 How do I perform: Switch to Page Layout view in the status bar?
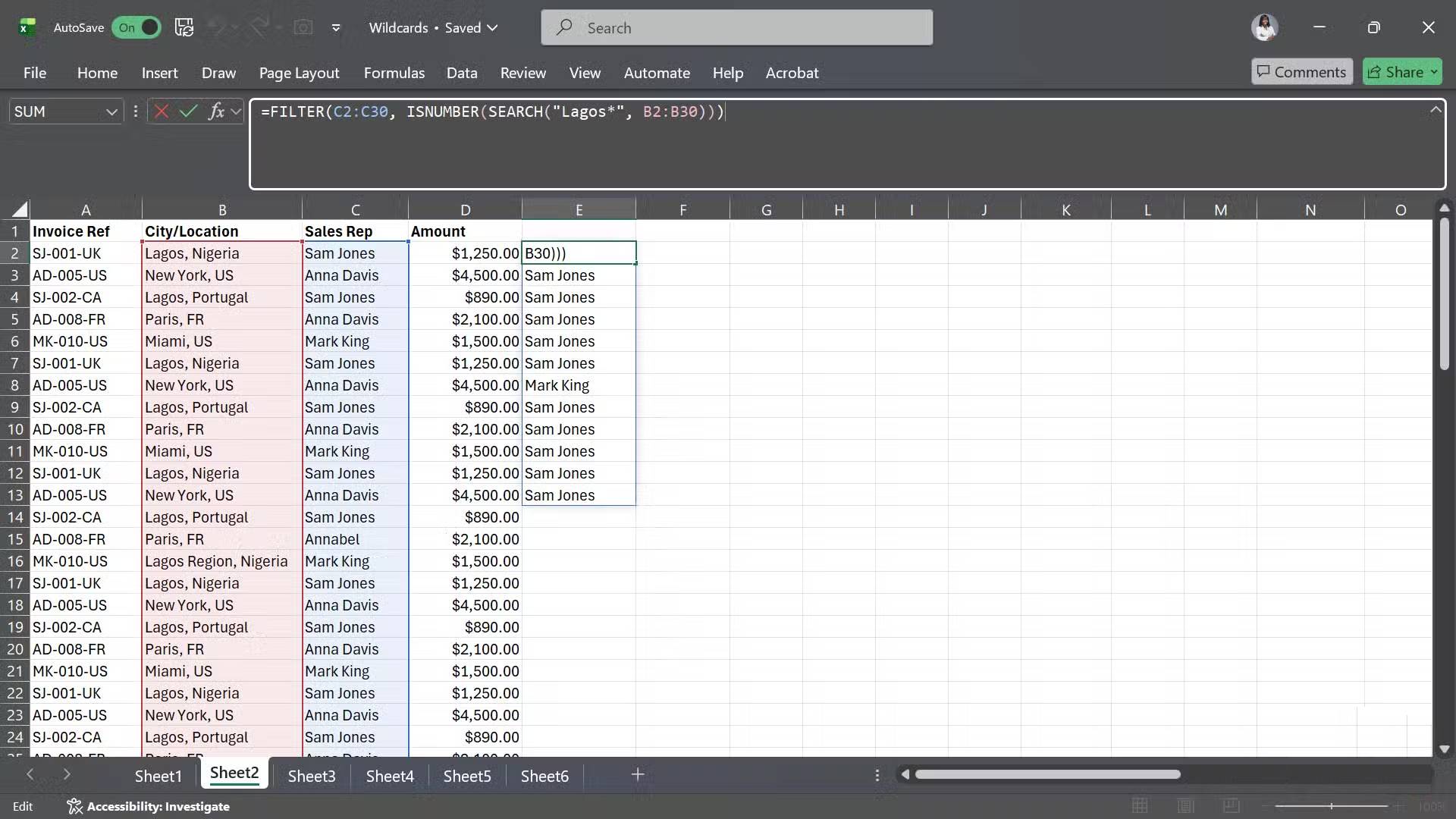pos(1187,805)
